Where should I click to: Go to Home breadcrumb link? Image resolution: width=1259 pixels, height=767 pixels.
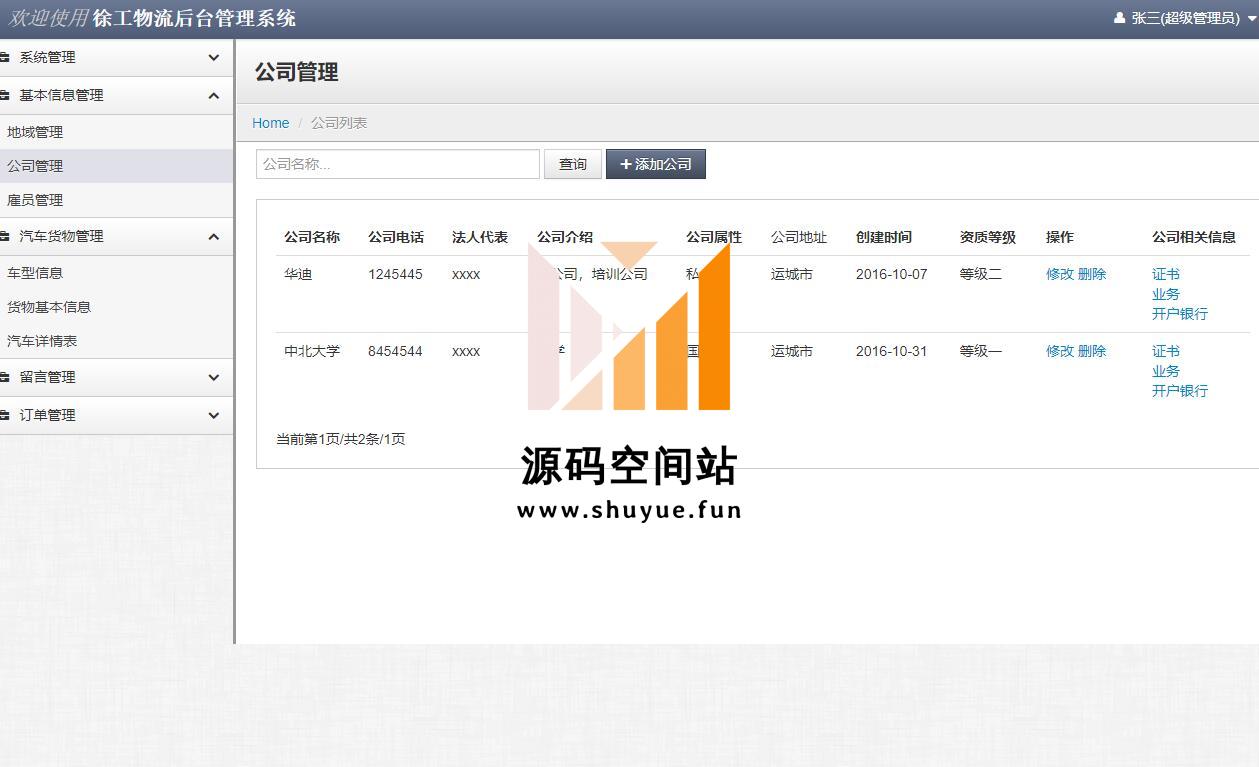click(x=270, y=123)
